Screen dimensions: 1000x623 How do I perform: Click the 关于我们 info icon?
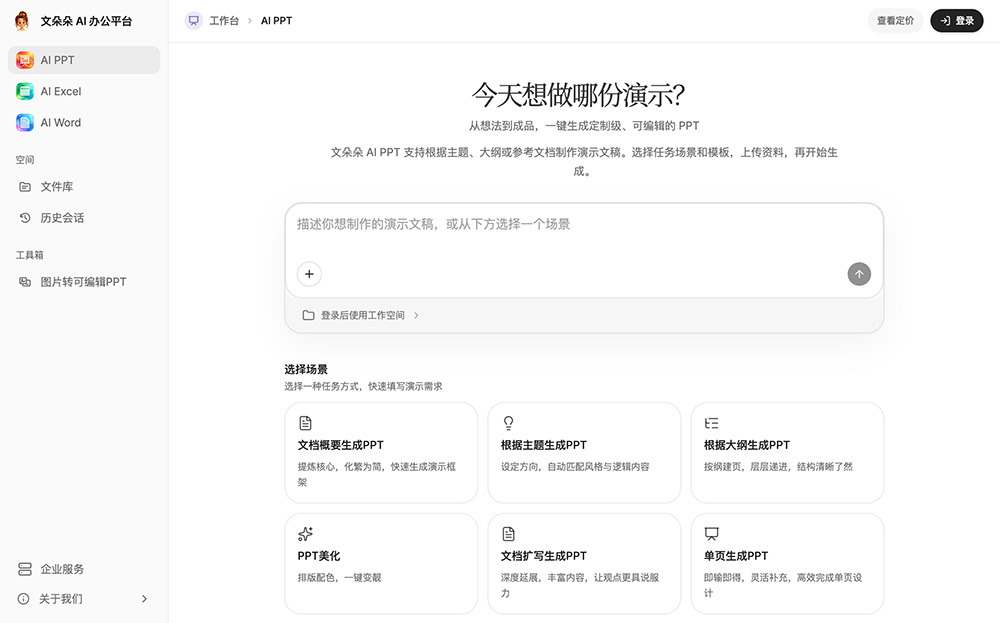click(x=24, y=599)
